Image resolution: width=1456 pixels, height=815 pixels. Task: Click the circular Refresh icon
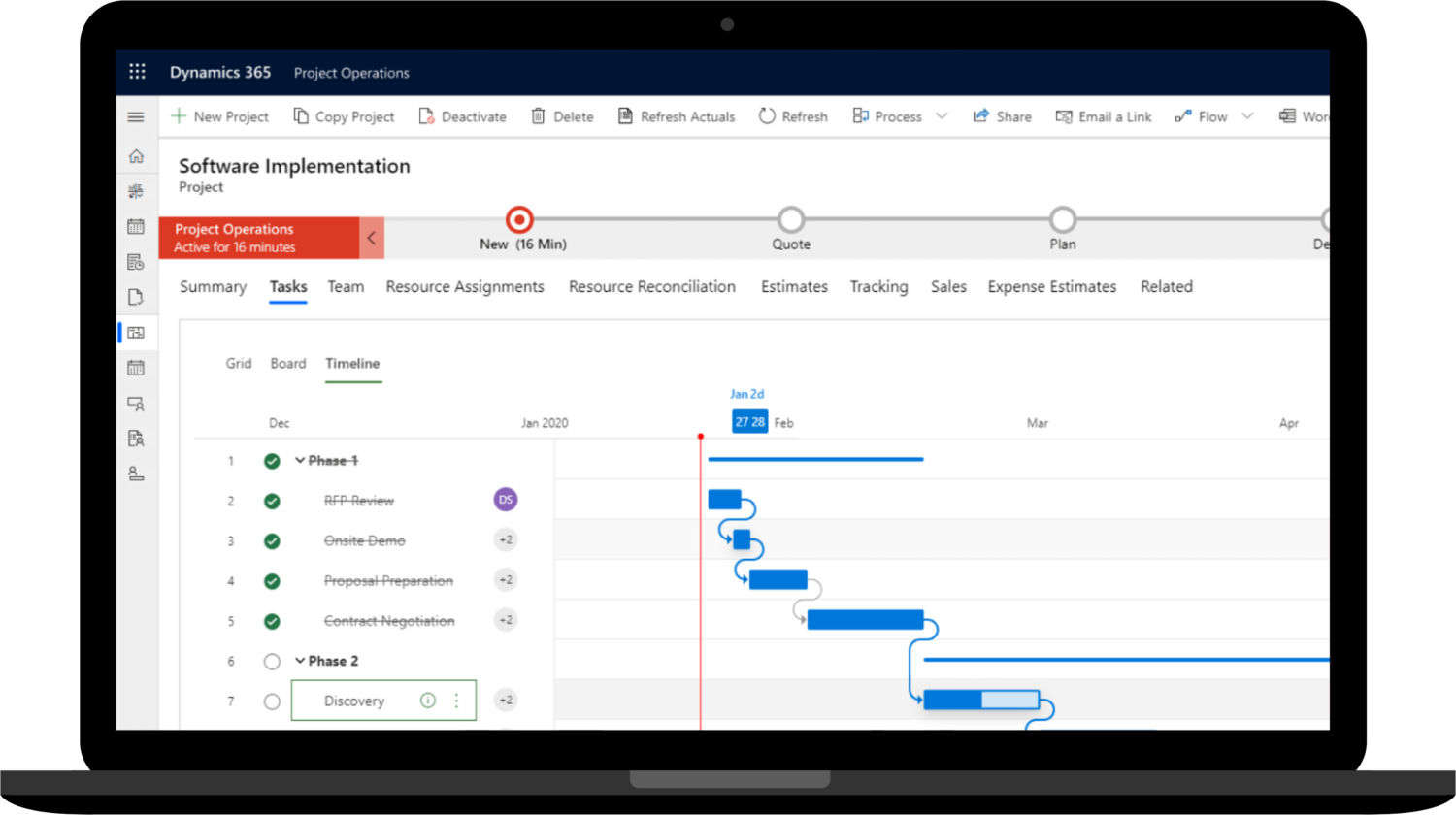(767, 116)
